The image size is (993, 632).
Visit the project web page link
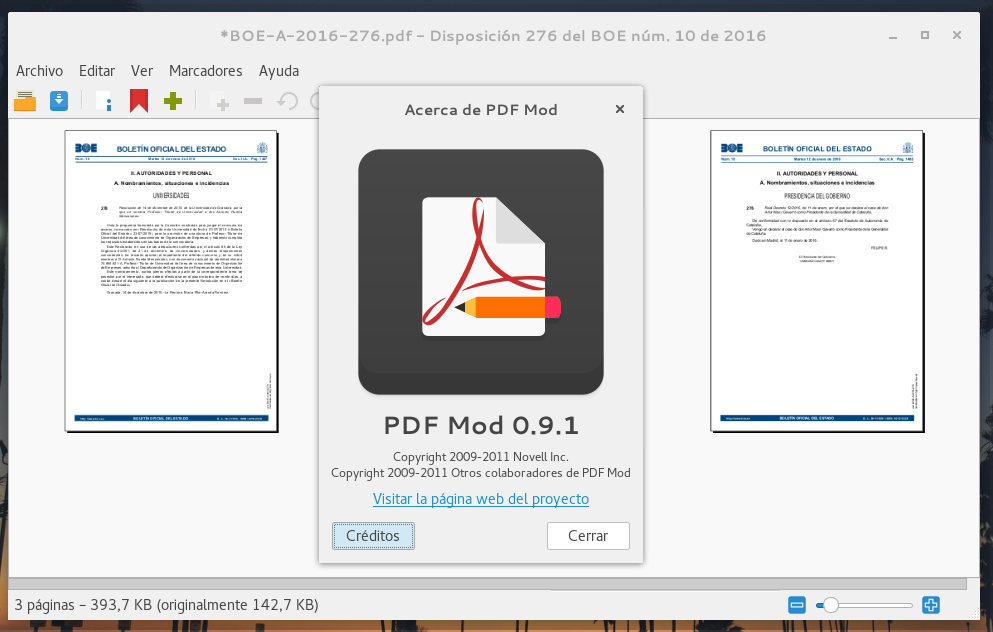pos(481,499)
